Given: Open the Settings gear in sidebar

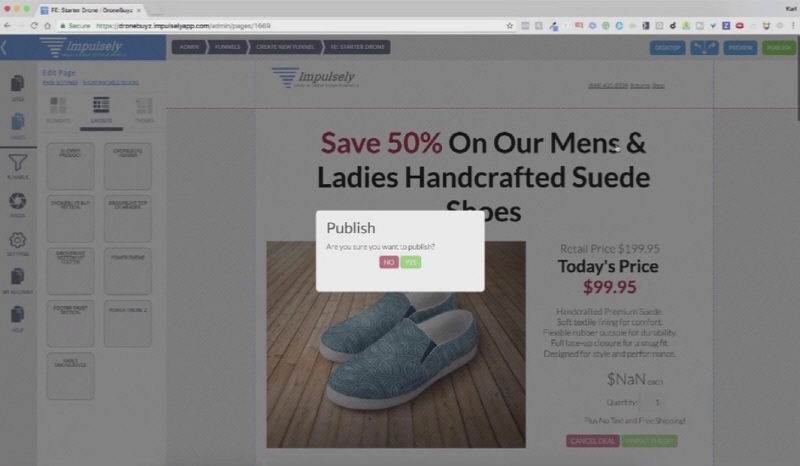Looking at the screenshot, I should pyautogui.click(x=17, y=243).
